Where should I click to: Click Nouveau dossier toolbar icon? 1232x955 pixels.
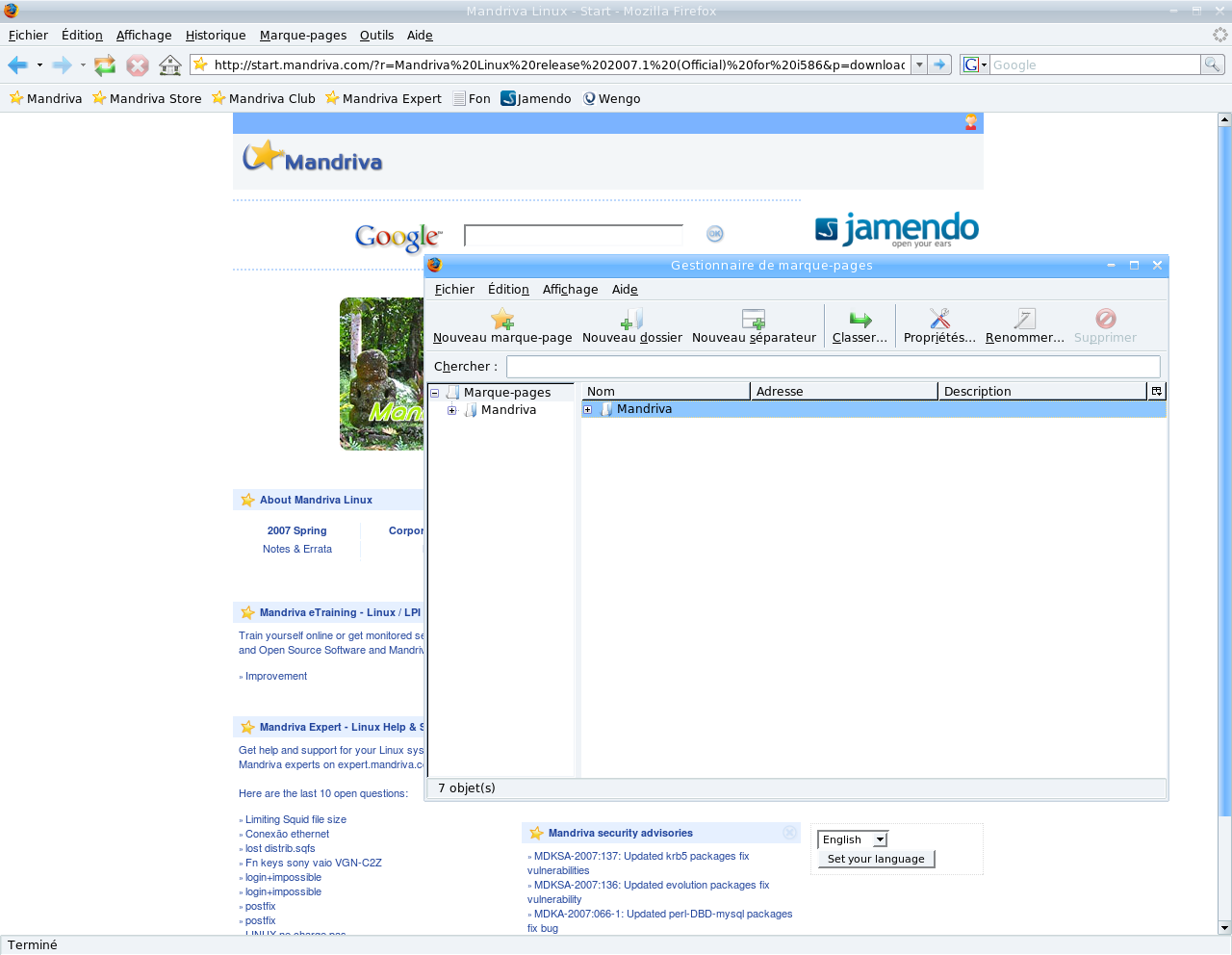click(x=632, y=326)
